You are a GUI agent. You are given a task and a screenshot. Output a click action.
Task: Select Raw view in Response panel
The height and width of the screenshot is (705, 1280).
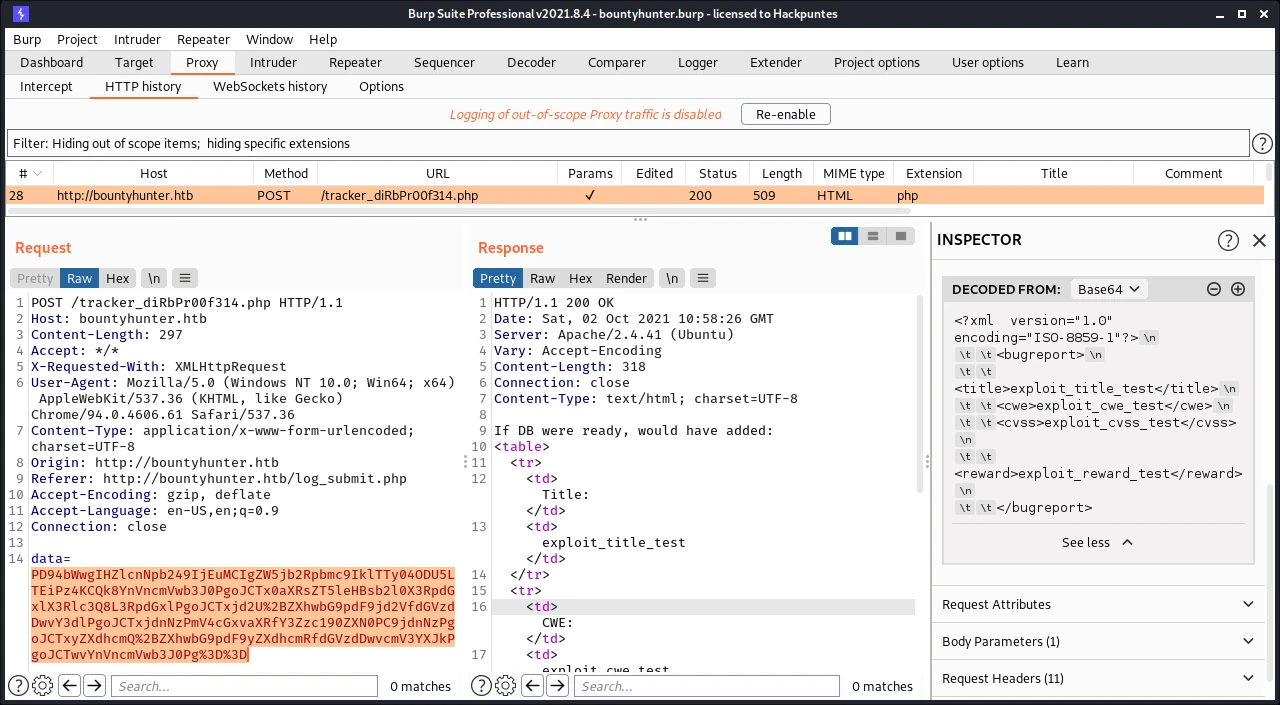[543, 278]
